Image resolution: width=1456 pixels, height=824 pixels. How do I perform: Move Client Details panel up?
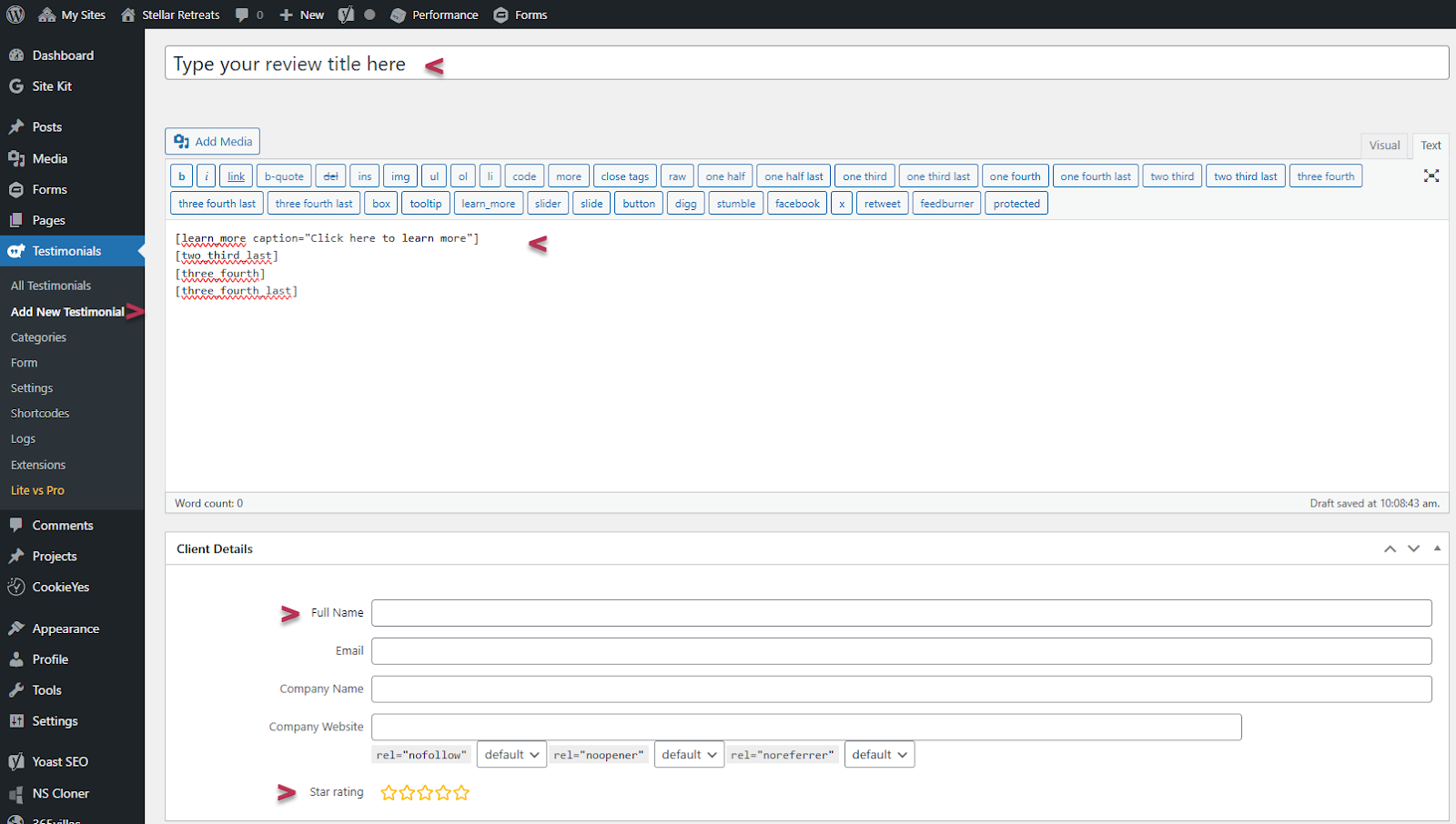point(1390,548)
